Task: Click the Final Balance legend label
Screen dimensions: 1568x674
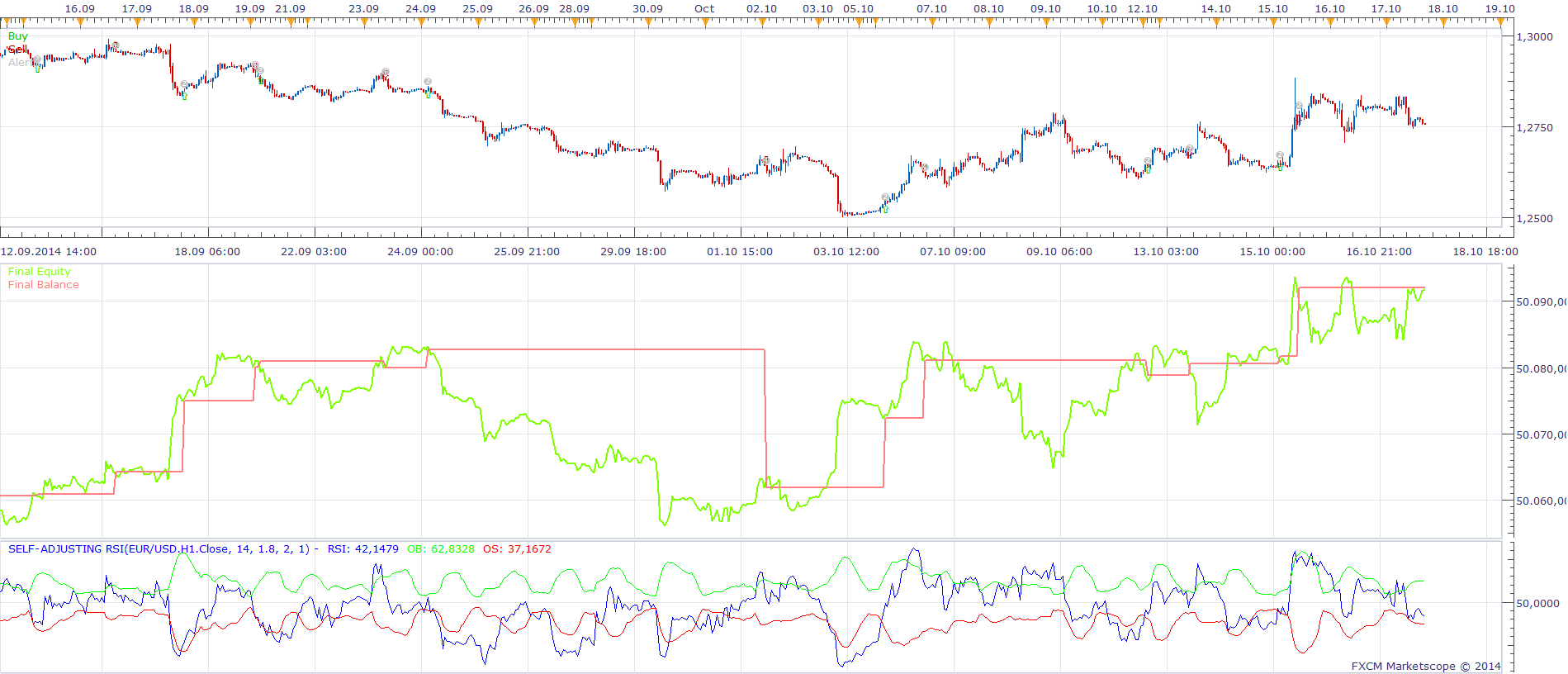Action: (44, 284)
